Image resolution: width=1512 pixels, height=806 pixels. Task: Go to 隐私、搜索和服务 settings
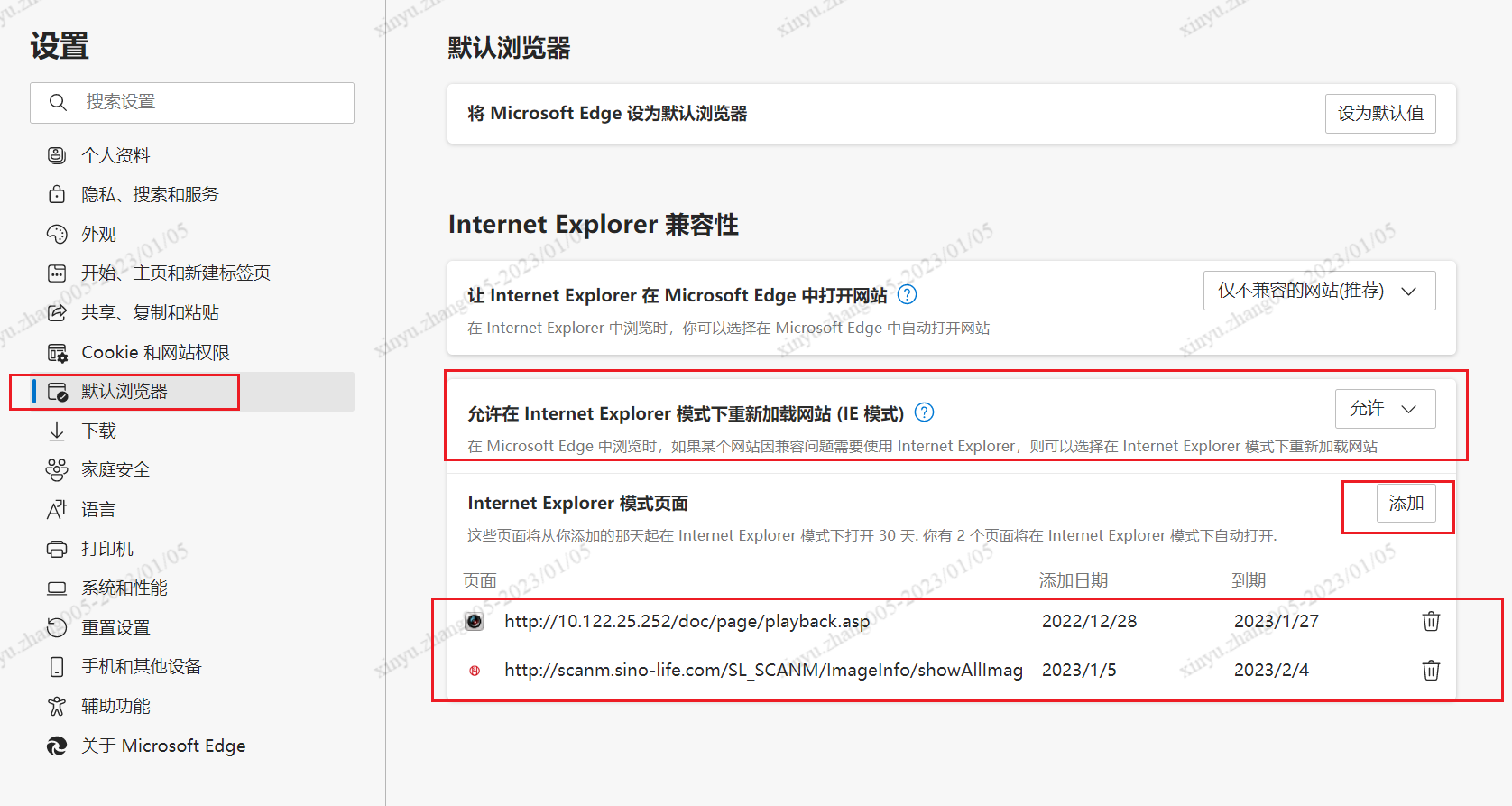[x=150, y=194]
